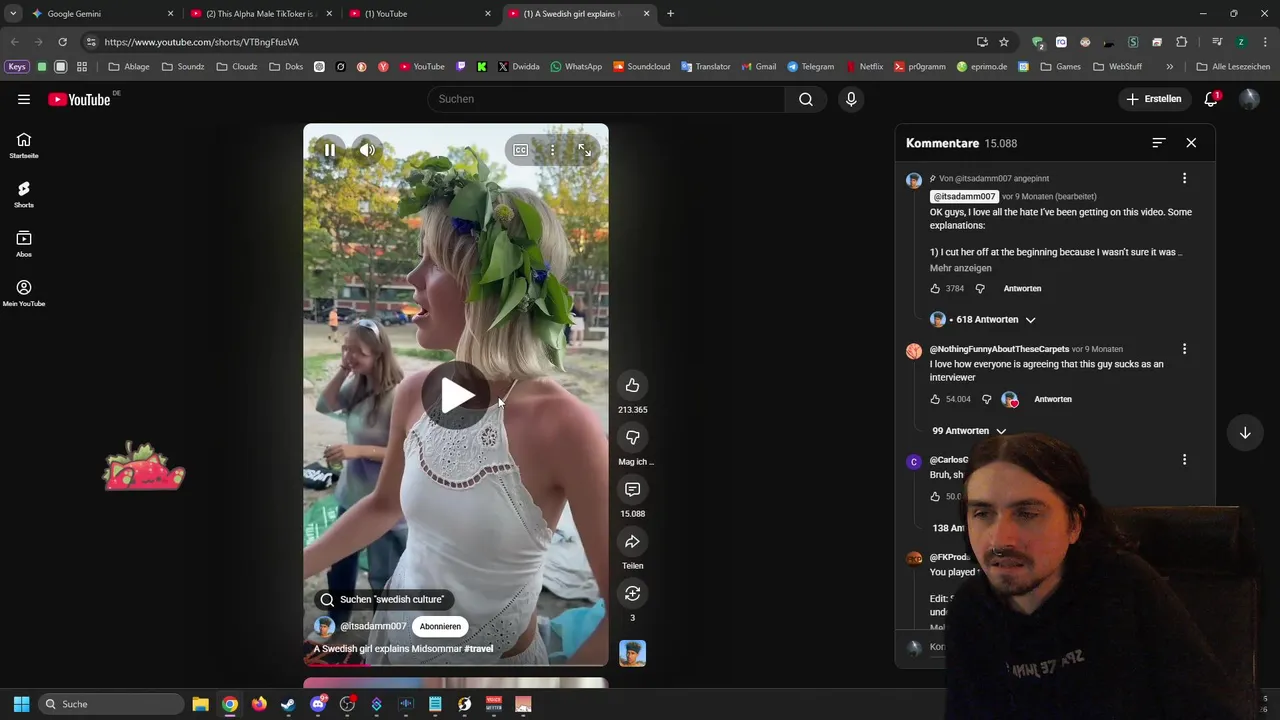
Task: Switch to This Alpha Male TikToker tab
Action: (x=260, y=14)
